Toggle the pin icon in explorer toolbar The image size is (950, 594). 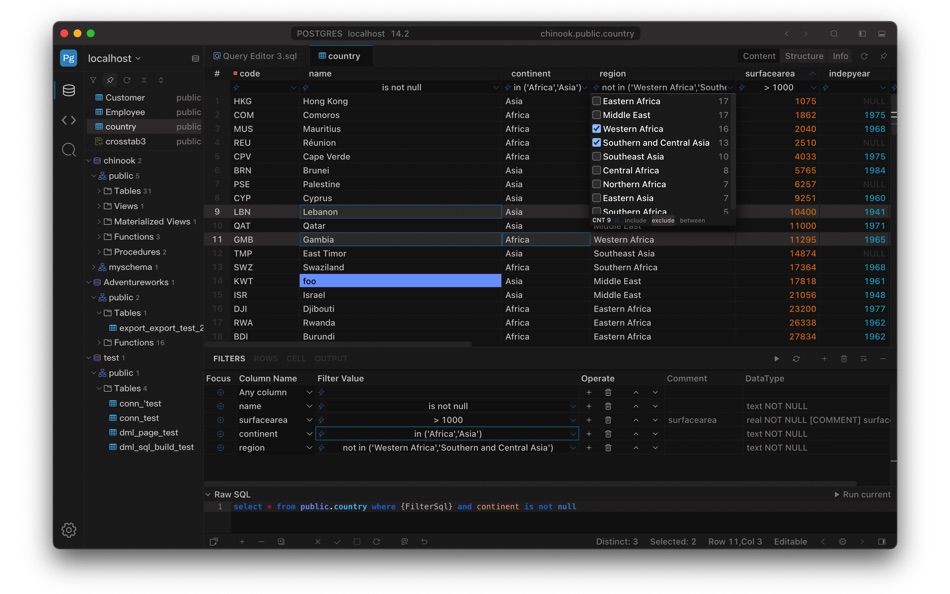click(110, 80)
